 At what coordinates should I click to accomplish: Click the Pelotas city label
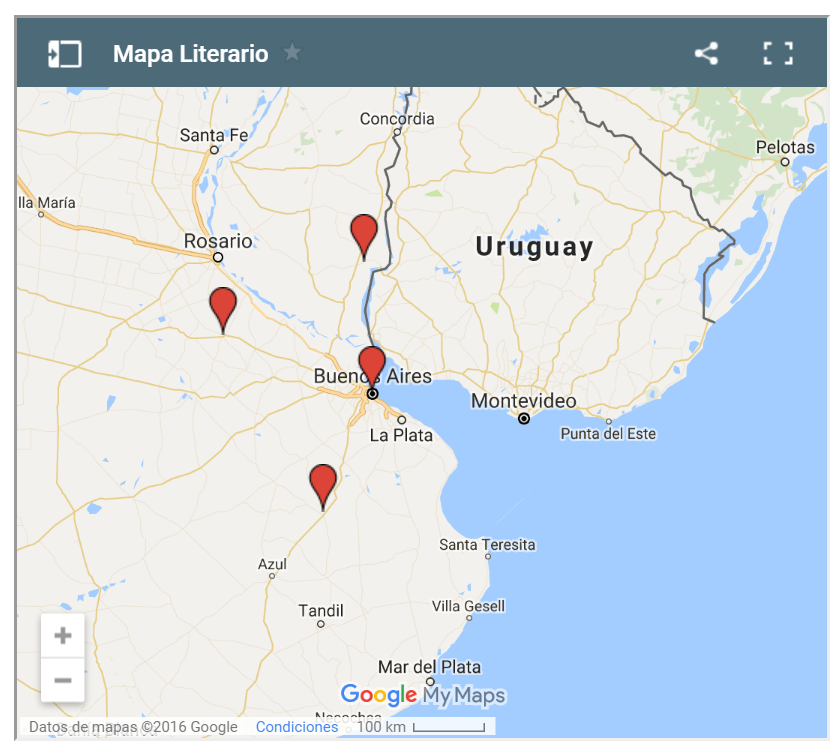(785, 147)
